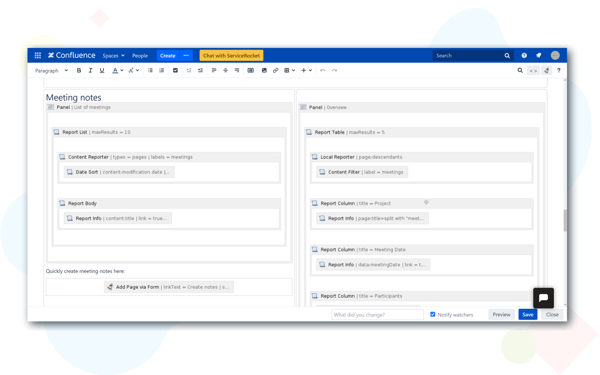
Task: Open the help question mark in header
Action: click(524, 55)
